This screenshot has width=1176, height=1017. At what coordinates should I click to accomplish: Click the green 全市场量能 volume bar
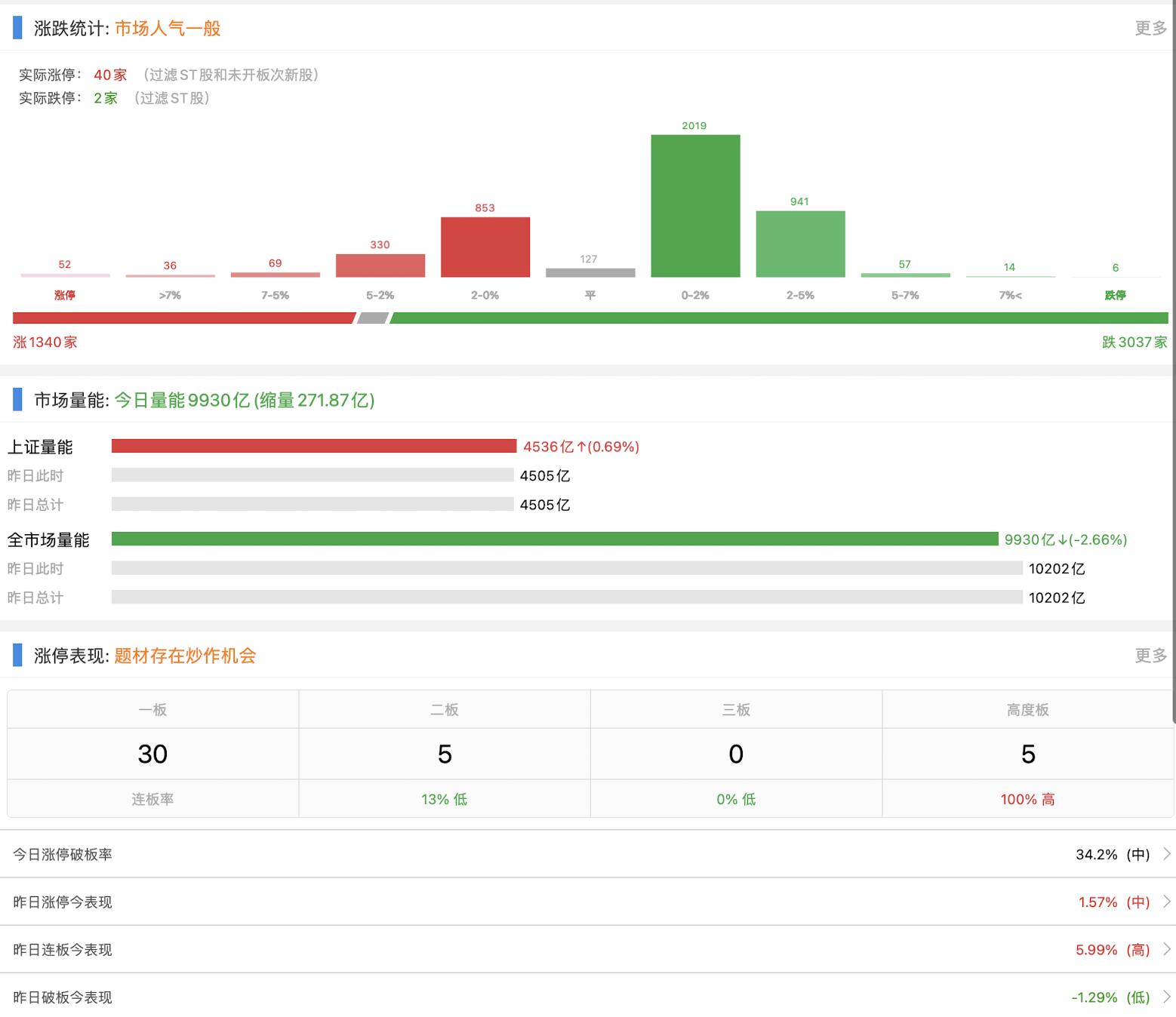(x=555, y=539)
